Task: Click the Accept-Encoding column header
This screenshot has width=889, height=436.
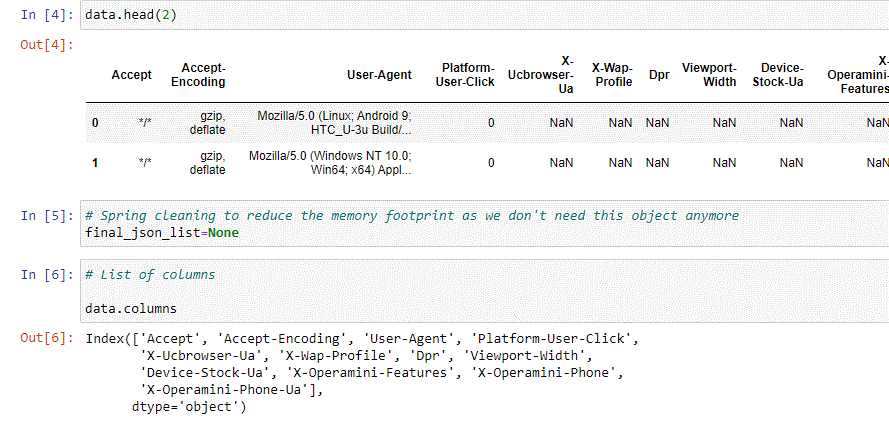Action: (x=198, y=75)
